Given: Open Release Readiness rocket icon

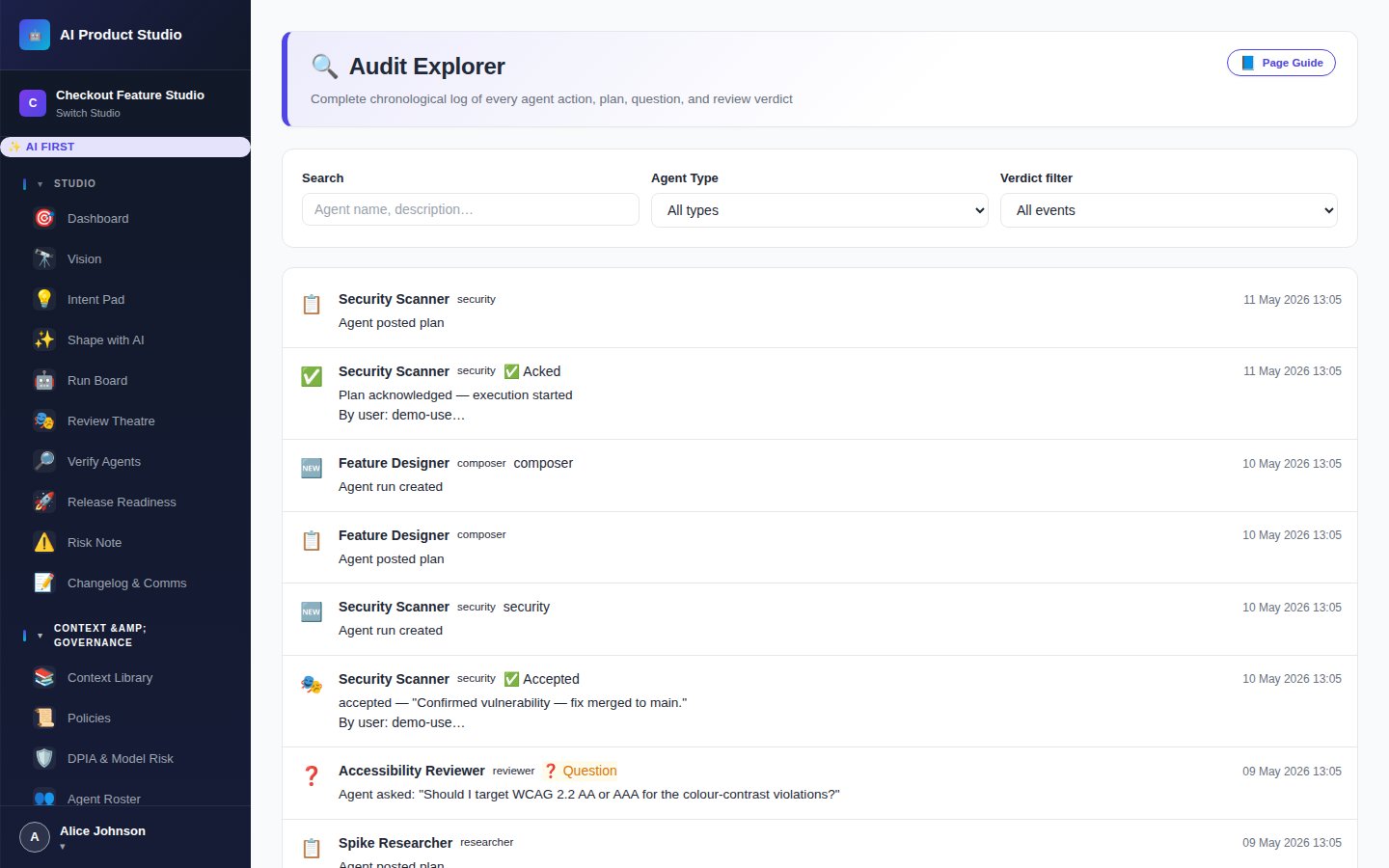Looking at the screenshot, I should [x=44, y=502].
